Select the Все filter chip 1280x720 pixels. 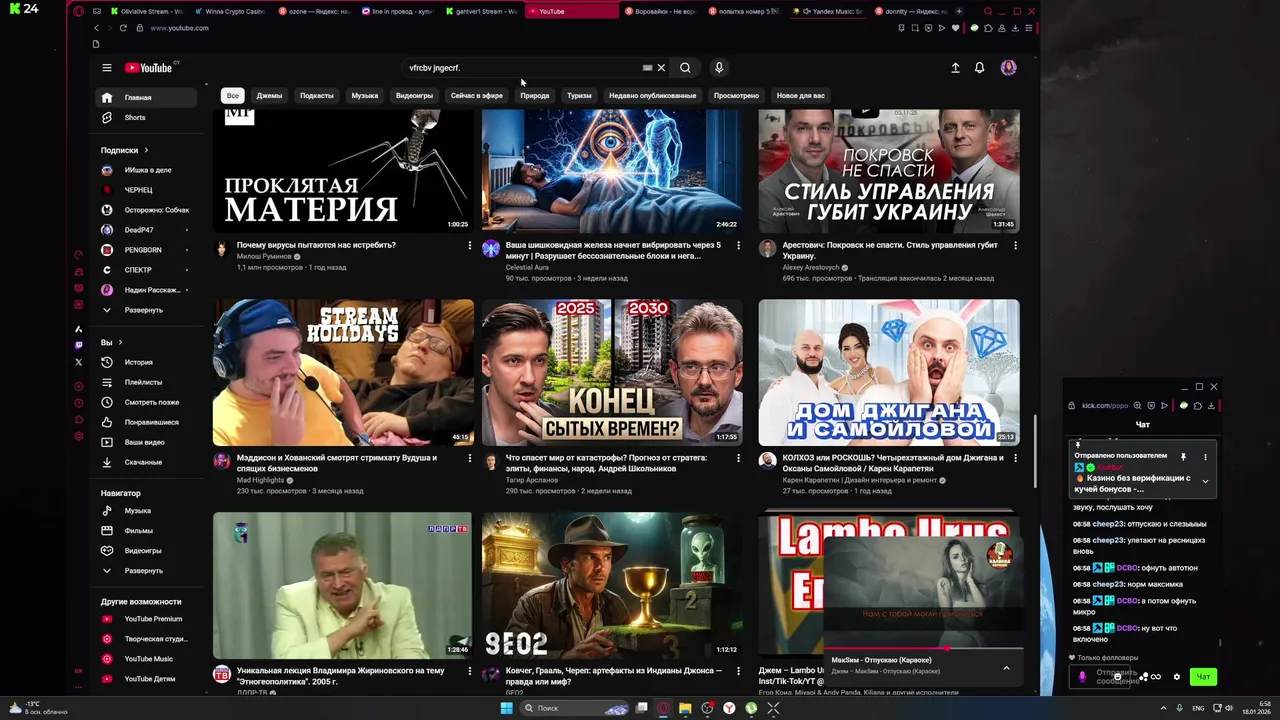tap(232, 96)
